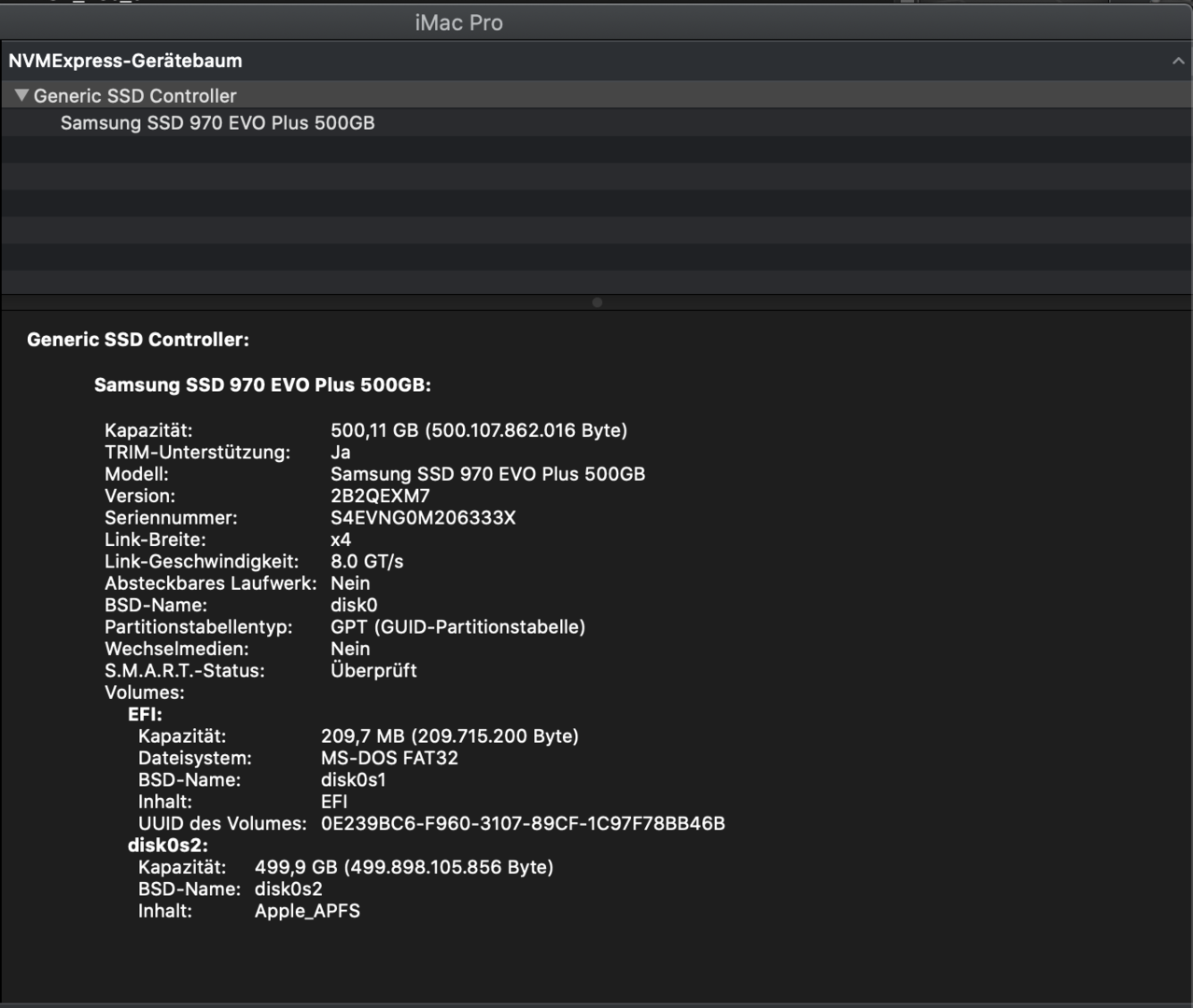This screenshot has width=1193, height=1008.
Task: Click the bold Samsung SSD details heading
Action: pos(262,385)
